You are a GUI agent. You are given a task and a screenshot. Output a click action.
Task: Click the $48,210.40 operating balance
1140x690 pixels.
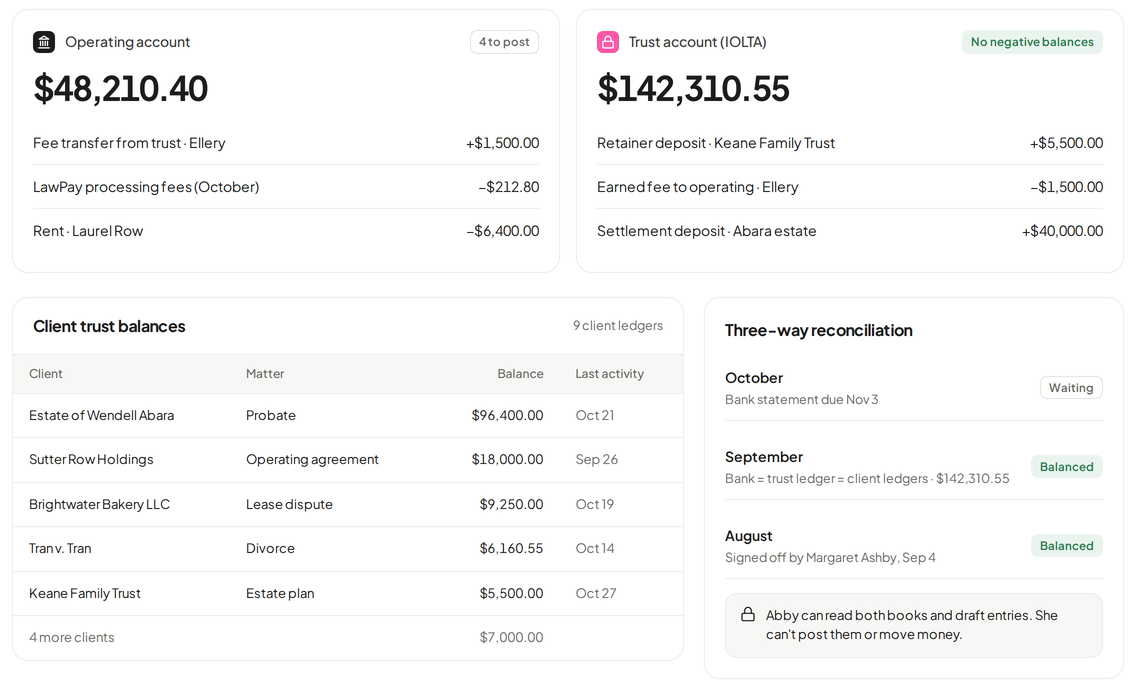tap(121, 89)
